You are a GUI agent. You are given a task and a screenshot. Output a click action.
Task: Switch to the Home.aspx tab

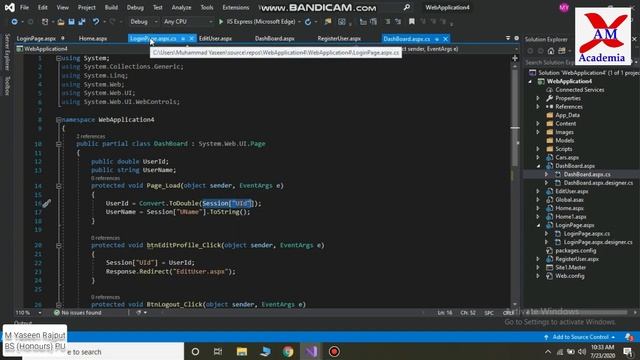(x=93, y=38)
